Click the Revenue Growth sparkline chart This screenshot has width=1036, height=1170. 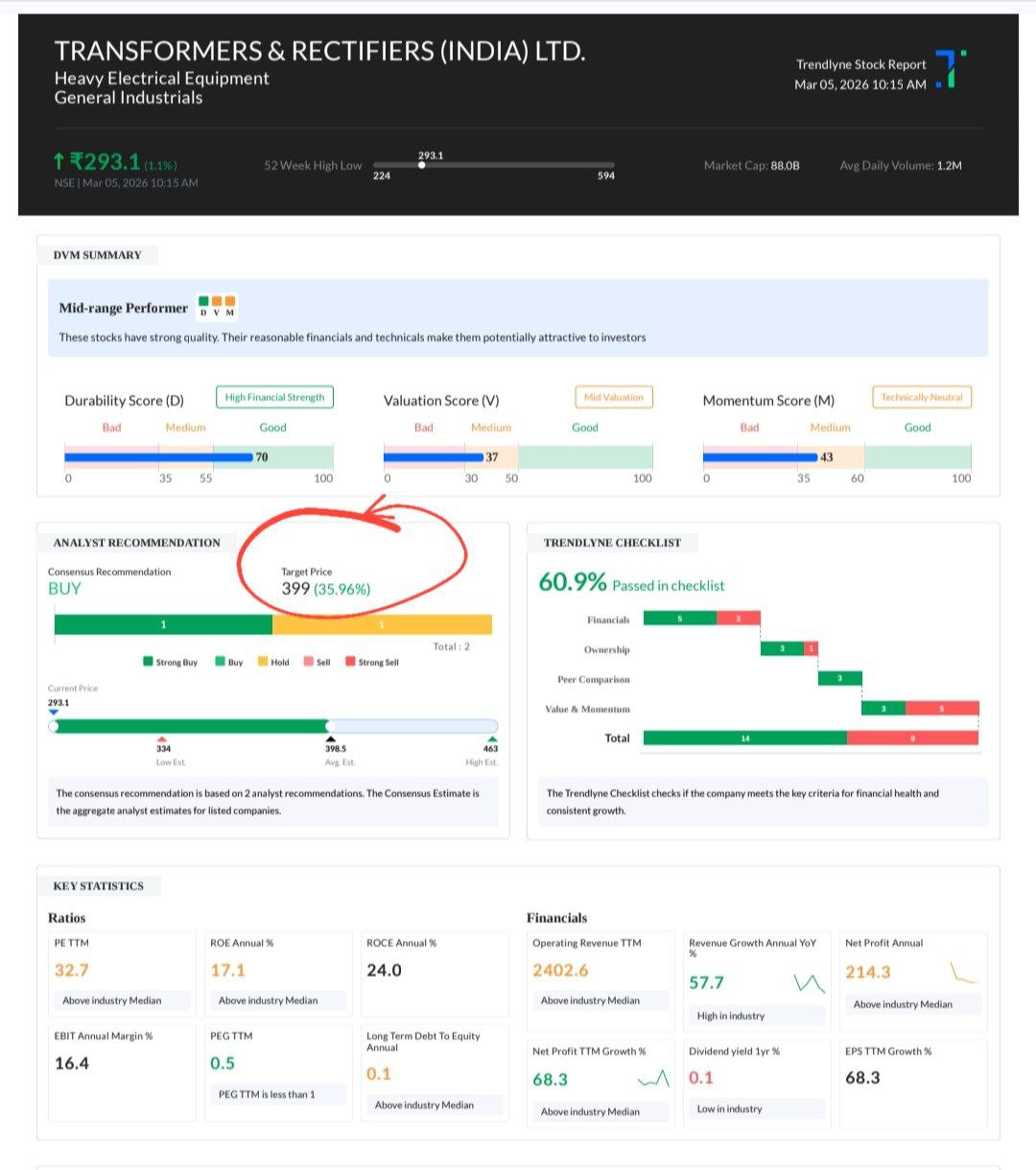810,983
